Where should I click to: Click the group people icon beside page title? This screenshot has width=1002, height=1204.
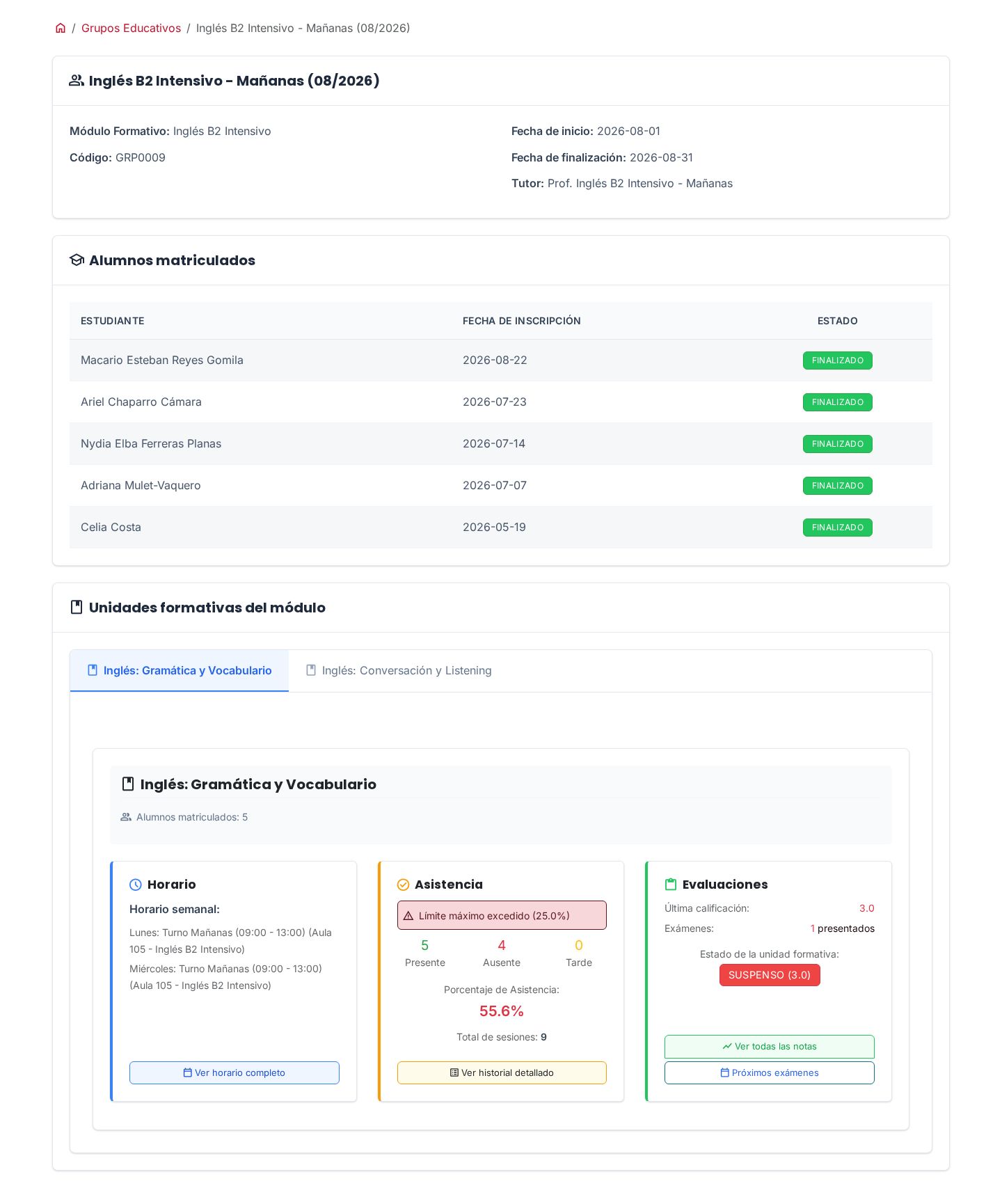(x=77, y=81)
